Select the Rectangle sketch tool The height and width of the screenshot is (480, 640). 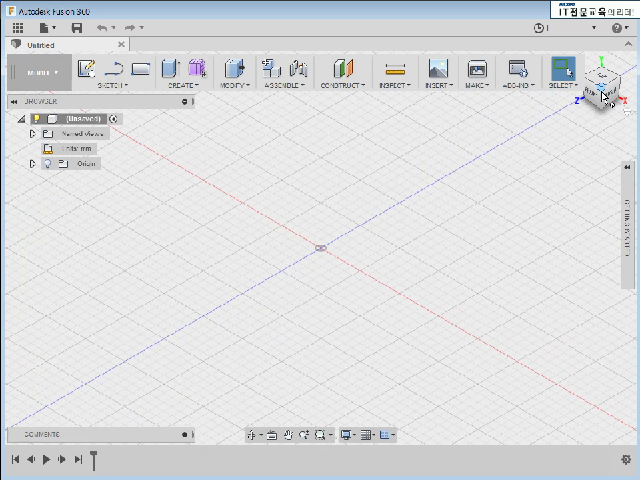[x=140, y=69]
